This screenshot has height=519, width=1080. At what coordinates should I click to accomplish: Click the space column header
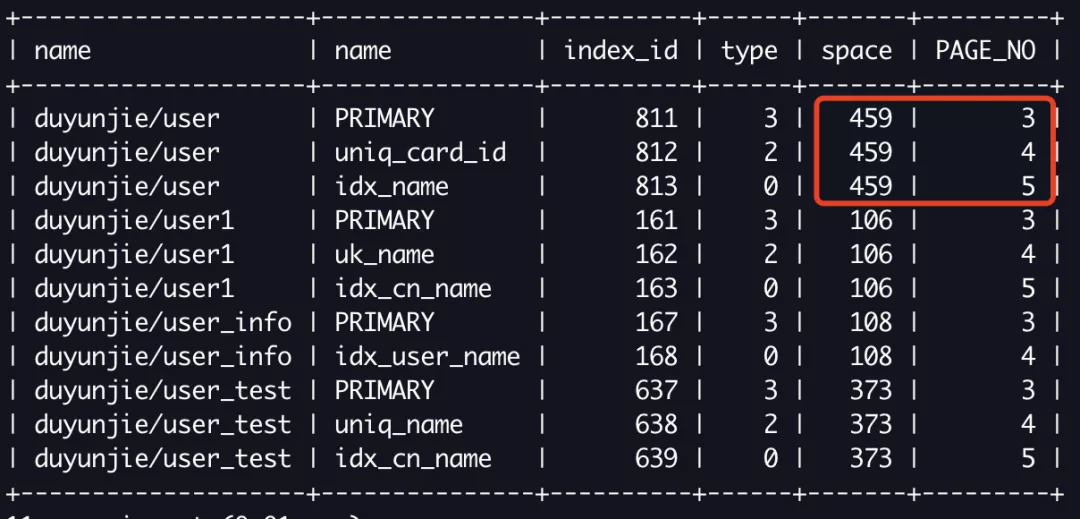click(x=856, y=52)
